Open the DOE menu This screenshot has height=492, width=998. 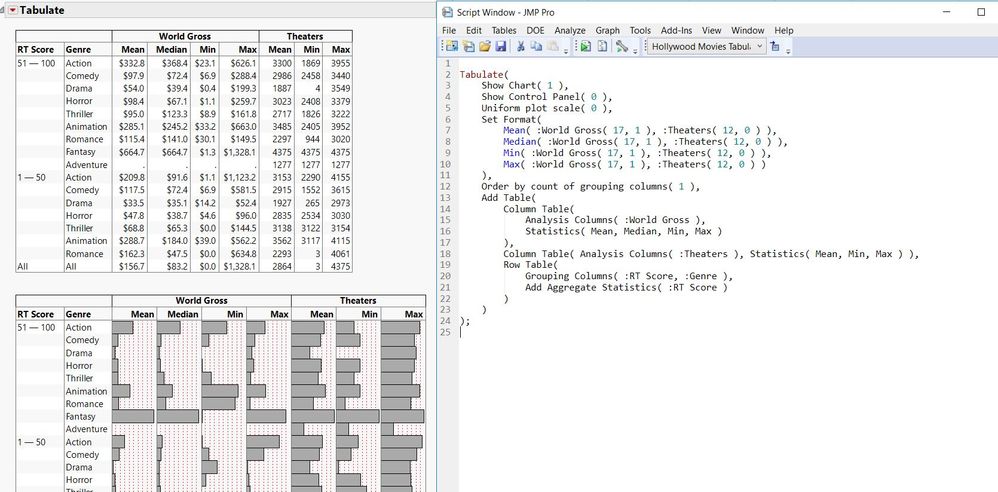[x=535, y=30]
